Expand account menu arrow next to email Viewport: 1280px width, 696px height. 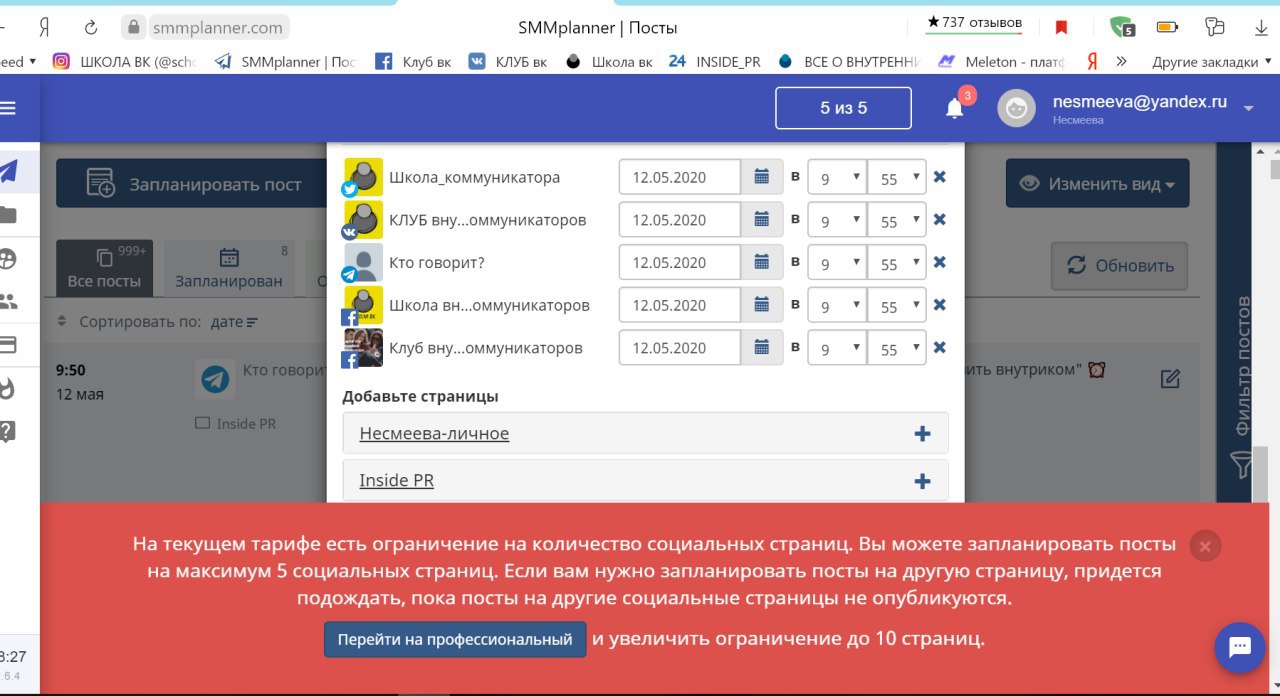coord(1248,108)
